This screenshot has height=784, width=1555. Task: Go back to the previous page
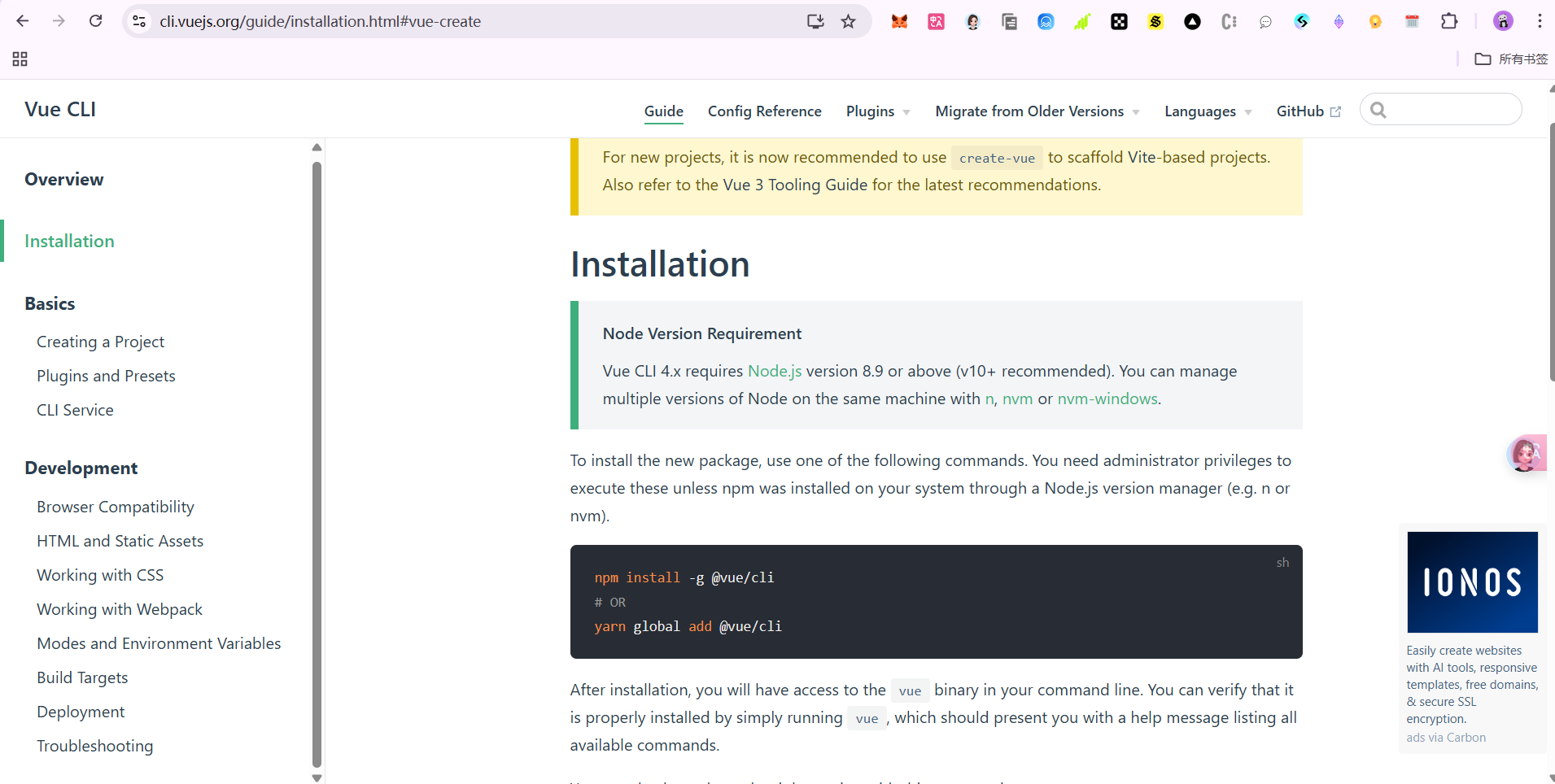click(x=22, y=21)
